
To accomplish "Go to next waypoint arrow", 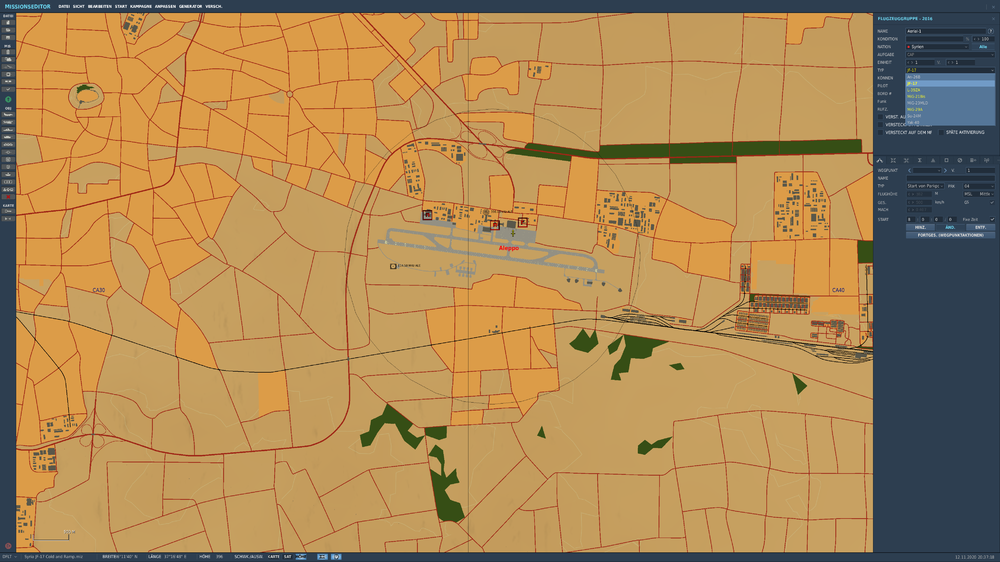I will click(x=945, y=170).
